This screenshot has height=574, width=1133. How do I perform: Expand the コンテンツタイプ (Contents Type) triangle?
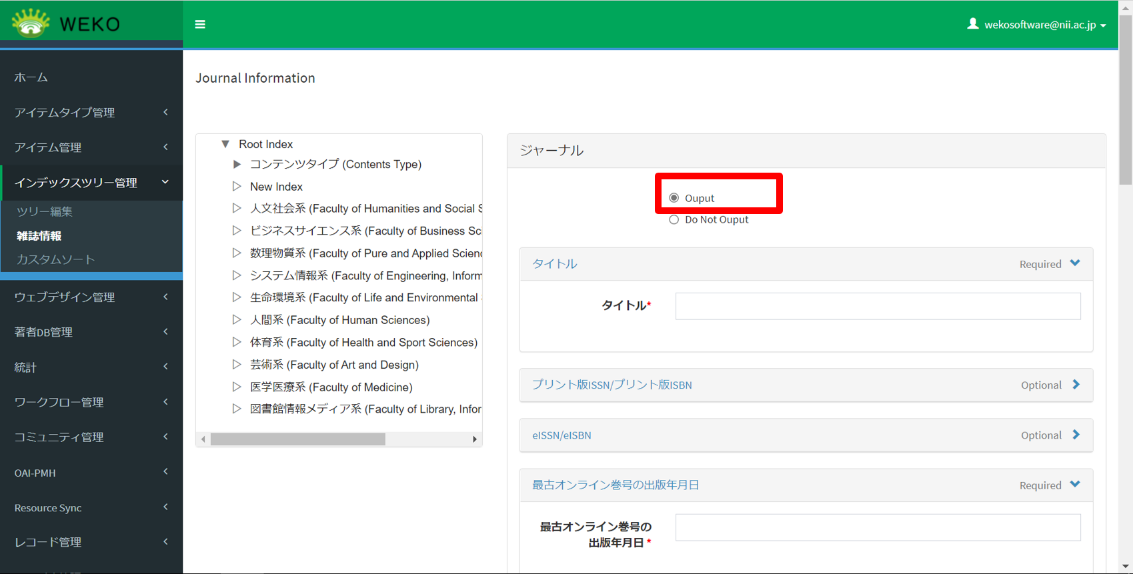(x=237, y=164)
